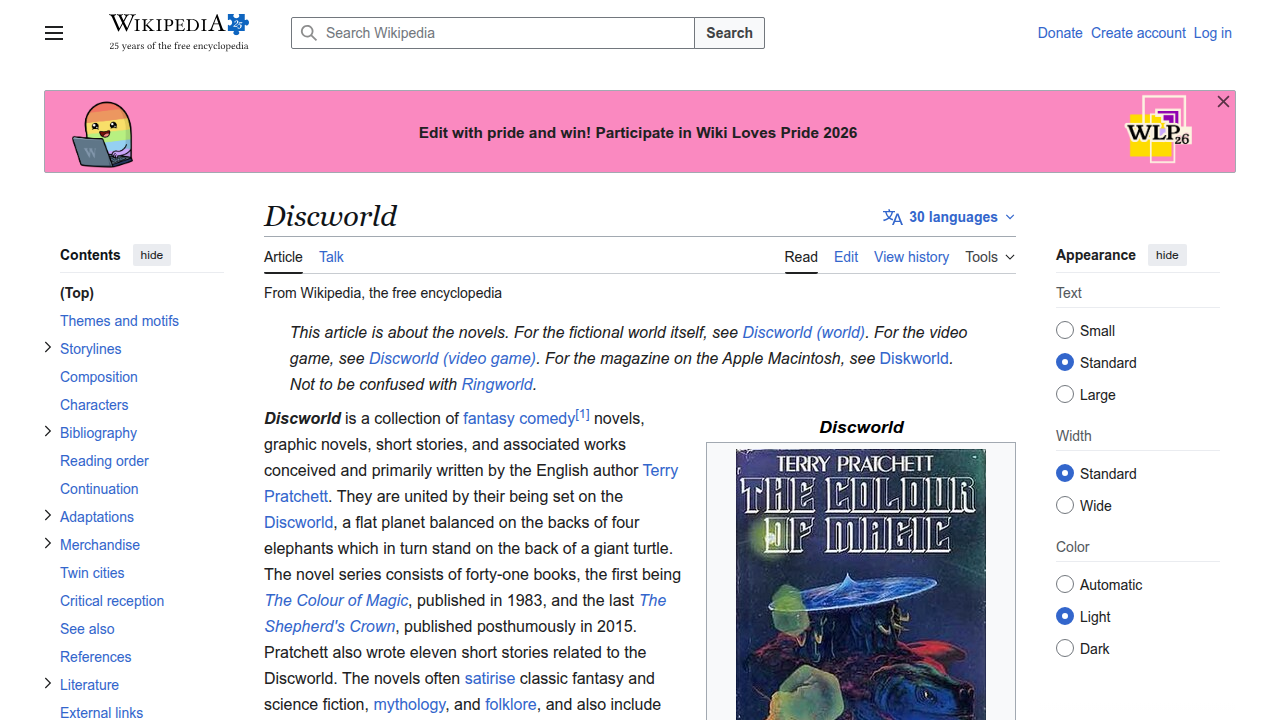Click the rainbow mascot banner image
The height and width of the screenshot is (720, 1280).
click(103, 134)
